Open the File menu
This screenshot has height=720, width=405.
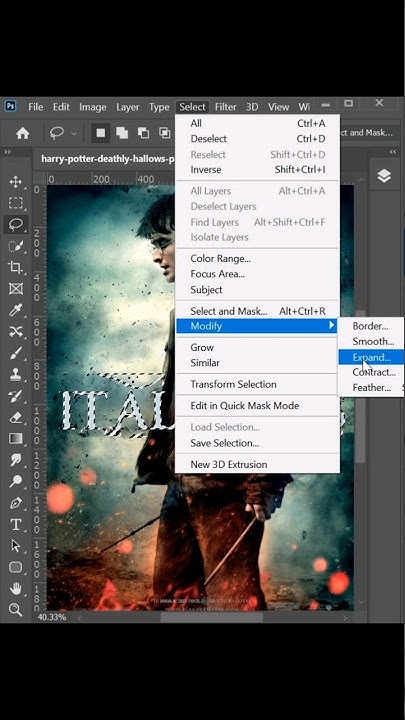click(35, 107)
